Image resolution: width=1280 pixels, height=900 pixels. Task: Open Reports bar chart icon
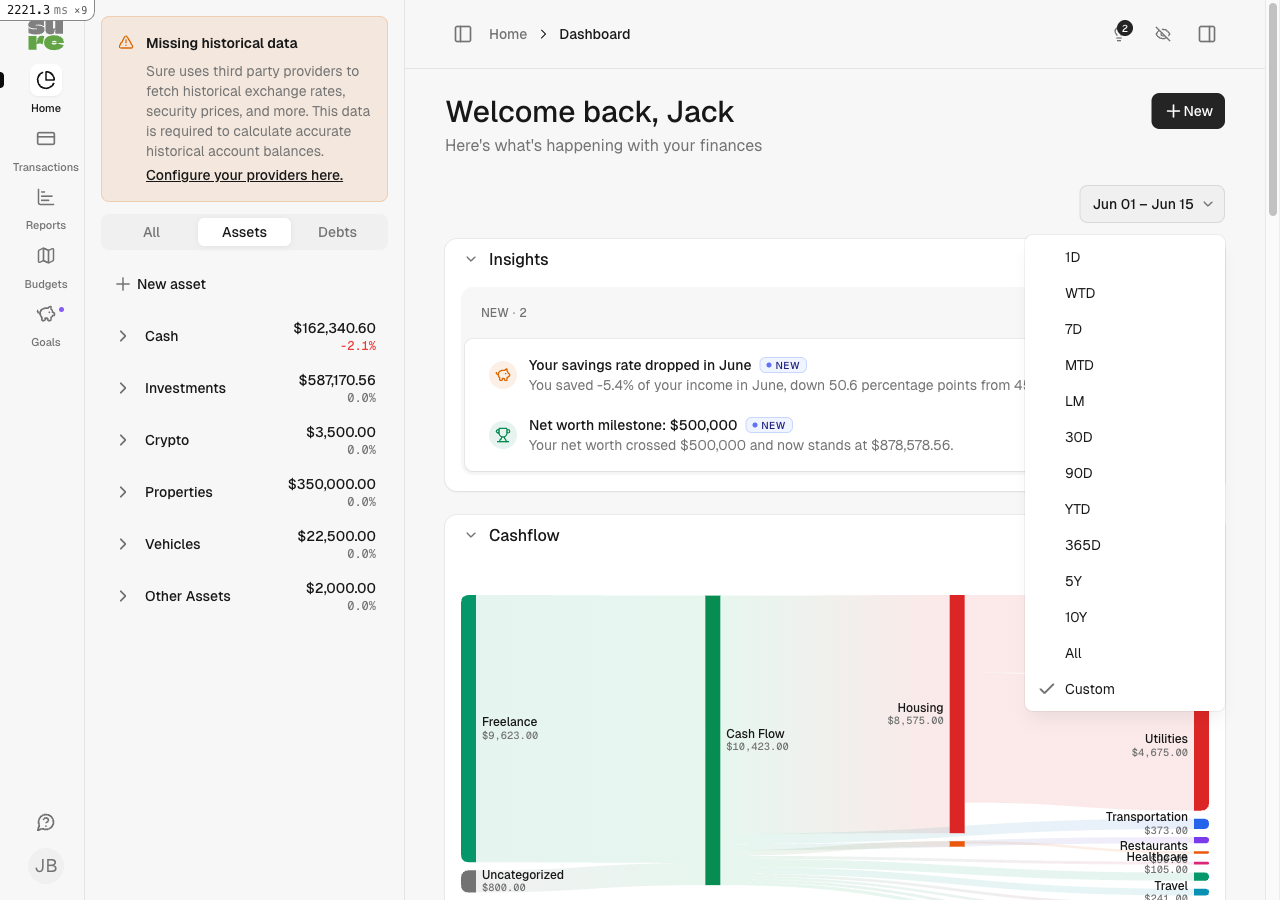[45, 197]
